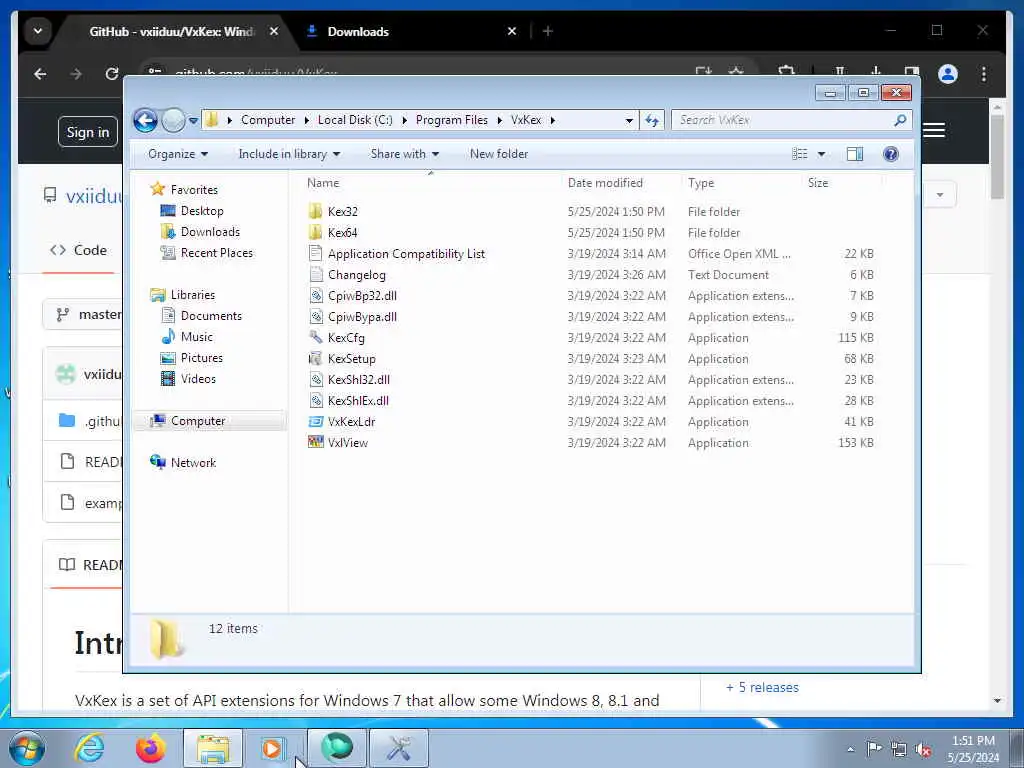Viewport: 1024px width, 768px height.
Task: Click search magnifier in Explorer
Action: [x=900, y=120]
